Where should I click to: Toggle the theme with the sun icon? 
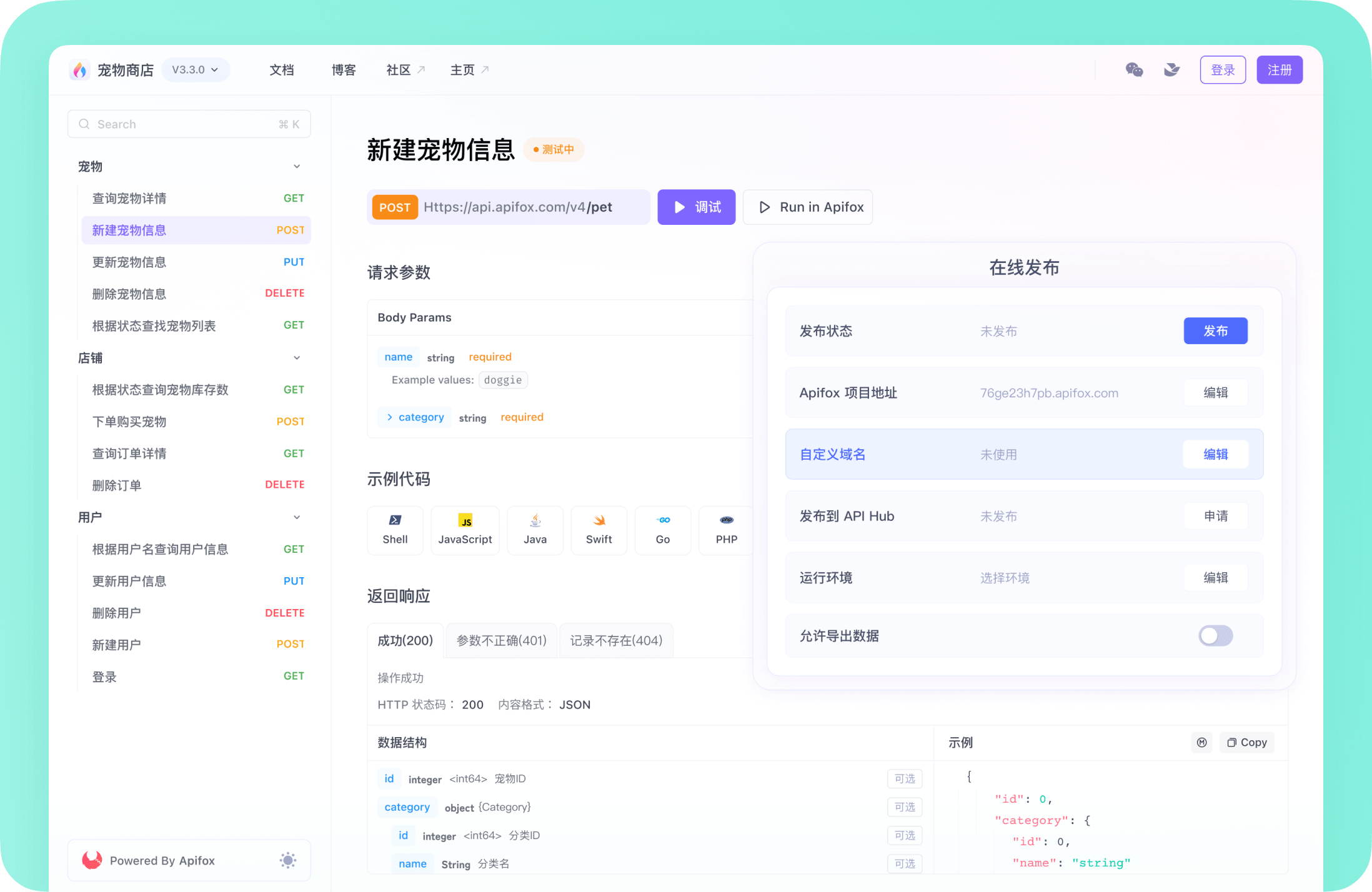pos(288,861)
